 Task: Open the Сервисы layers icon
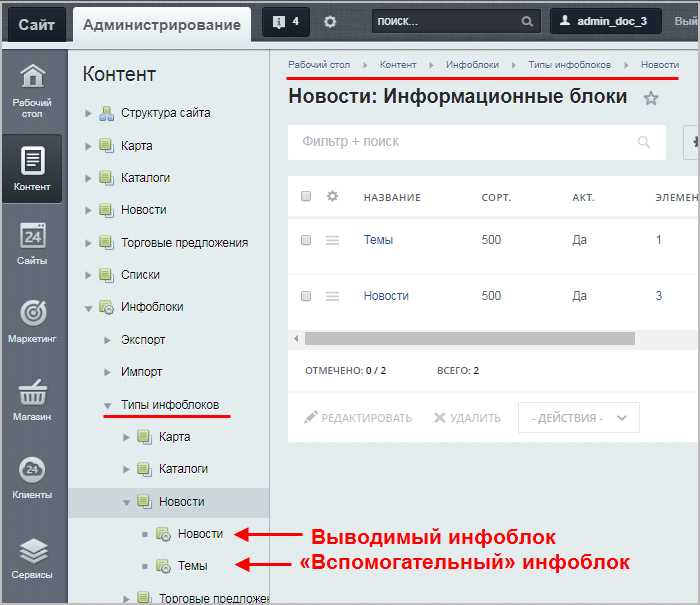(33, 551)
